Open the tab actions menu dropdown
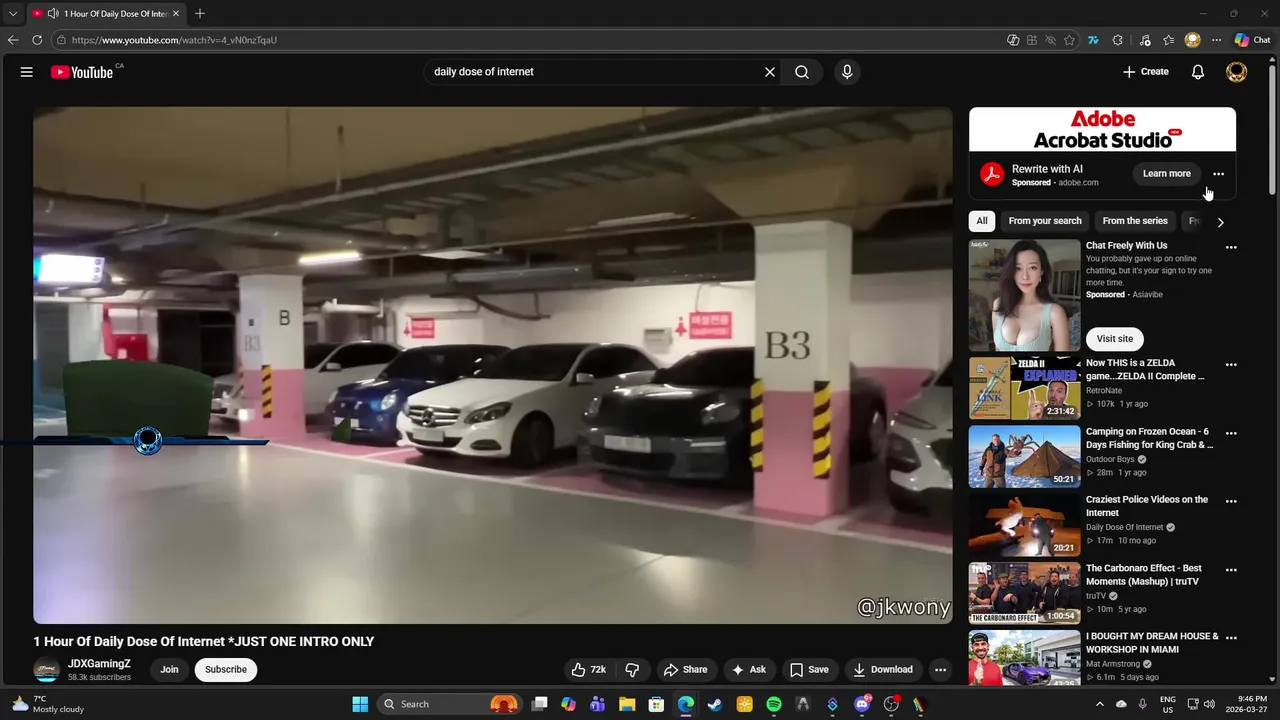The width and height of the screenshot is (1280, 720). [x=13, y=14]
